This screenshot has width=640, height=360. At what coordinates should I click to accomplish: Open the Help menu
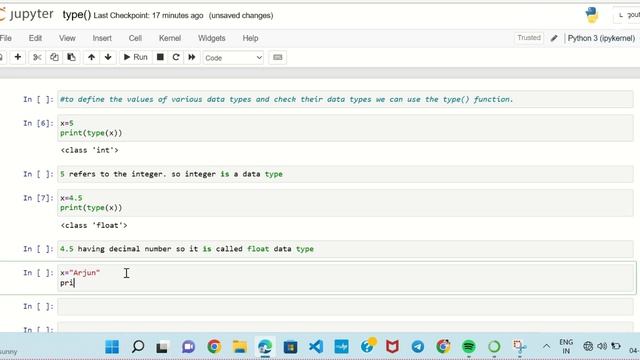pos(250,38)
